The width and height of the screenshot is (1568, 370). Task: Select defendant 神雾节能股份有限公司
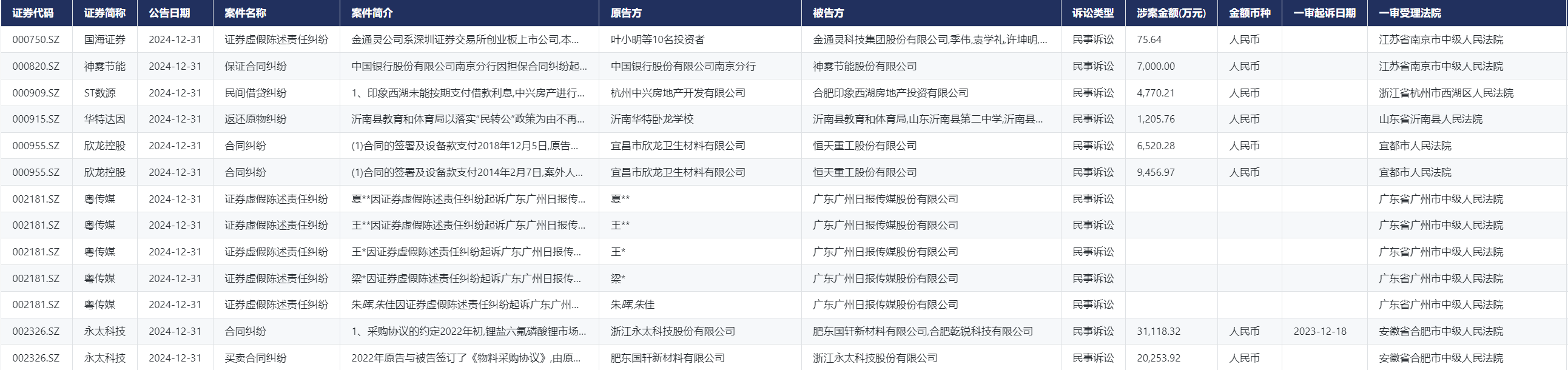point(865,66)
